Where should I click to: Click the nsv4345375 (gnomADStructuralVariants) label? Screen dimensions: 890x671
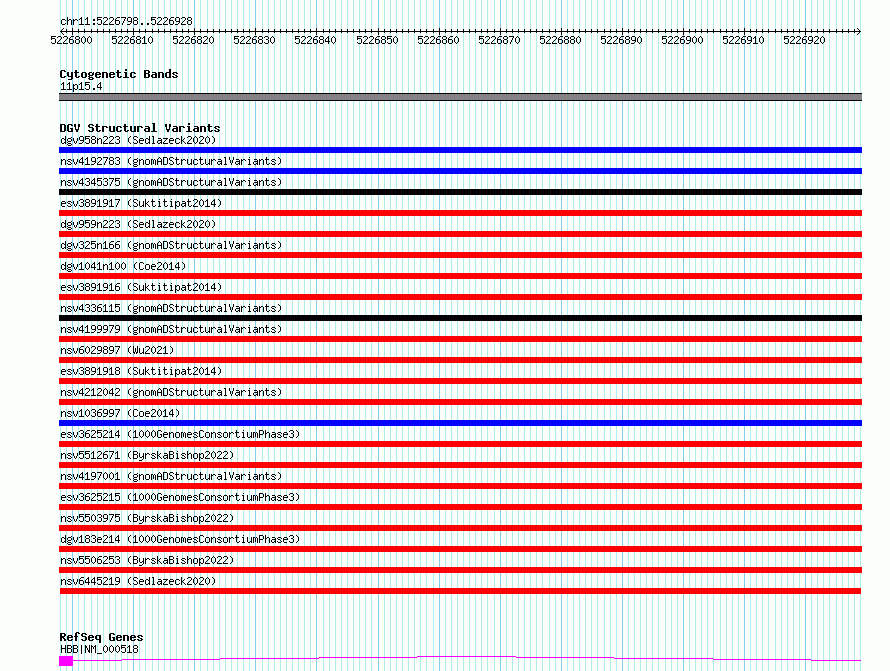pos(171,182)
